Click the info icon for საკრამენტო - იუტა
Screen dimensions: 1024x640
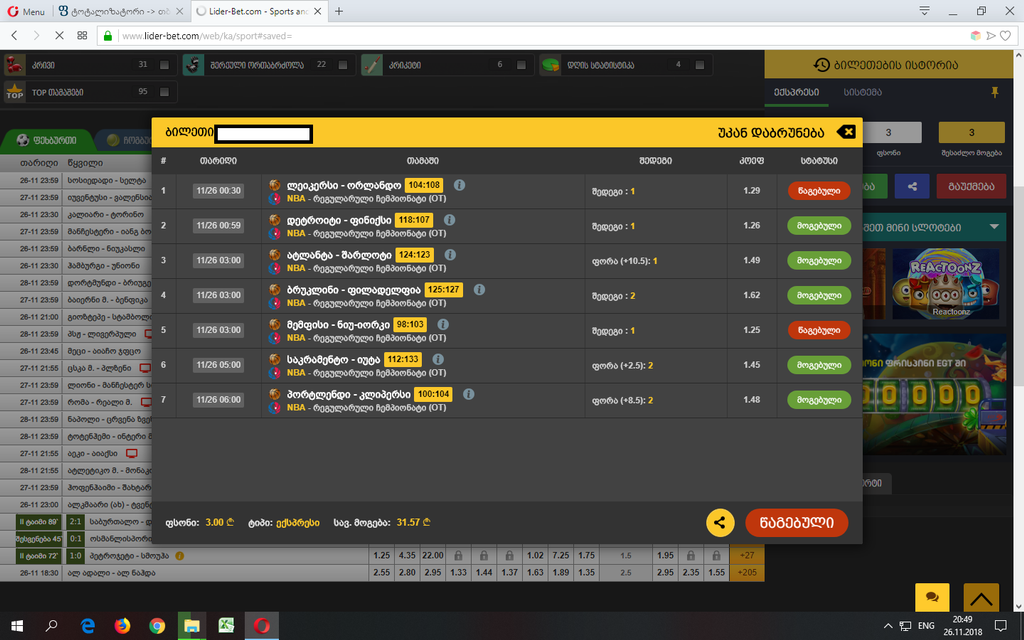pyautogui.click(x=438, y=359)
